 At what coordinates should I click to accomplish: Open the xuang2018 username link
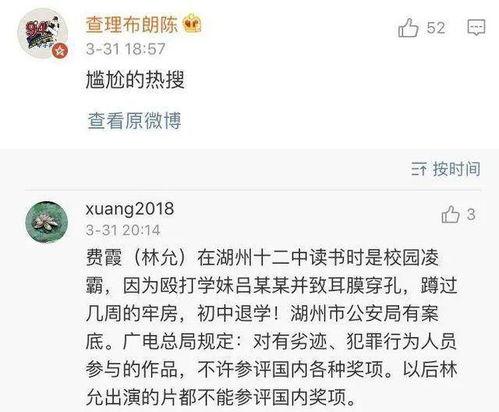[130, 209]
